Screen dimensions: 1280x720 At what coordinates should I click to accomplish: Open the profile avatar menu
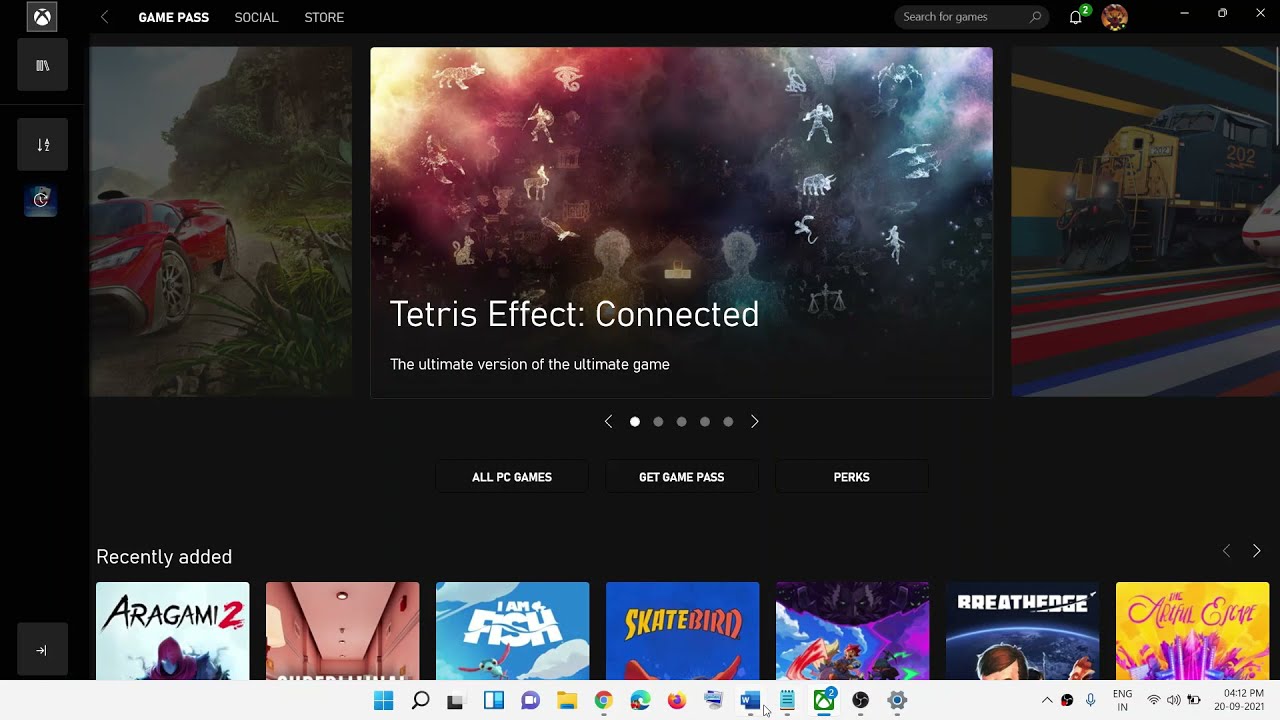point(1114,17)
